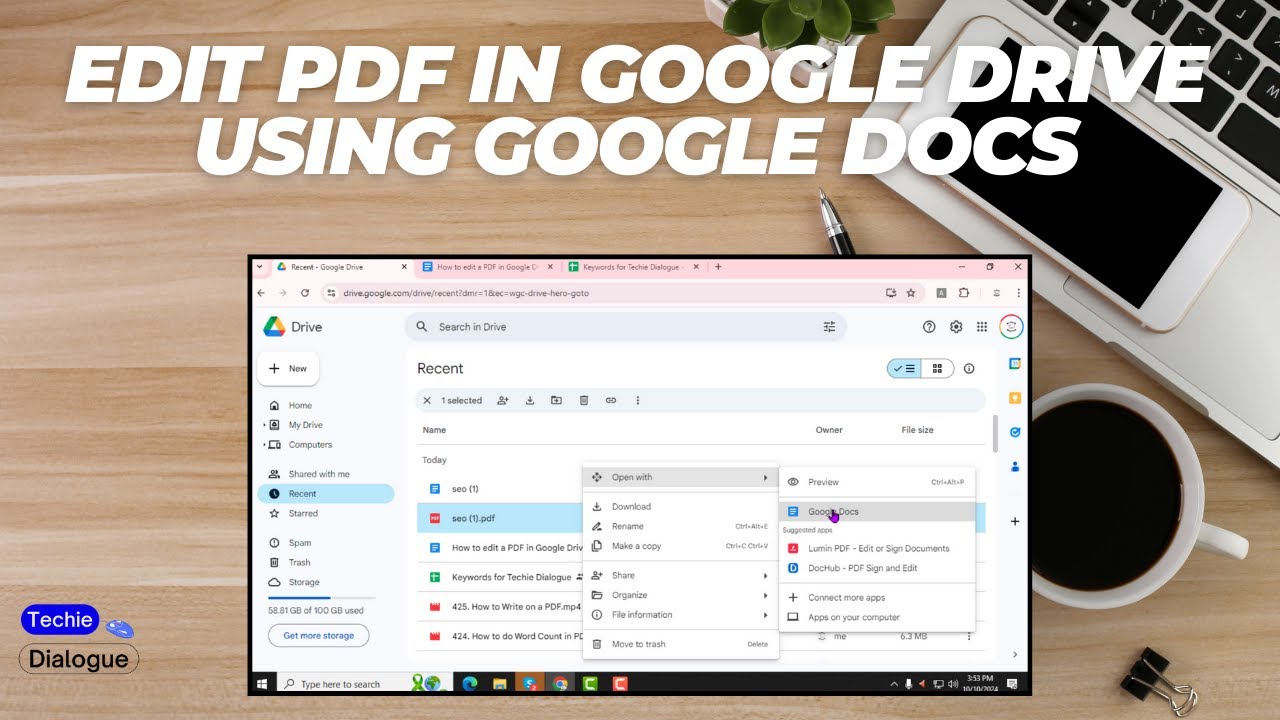Click the Chrome taskbar icon
Viewport: 1280px width, 720px height.
pyautogui.click(x=560, y=684)
